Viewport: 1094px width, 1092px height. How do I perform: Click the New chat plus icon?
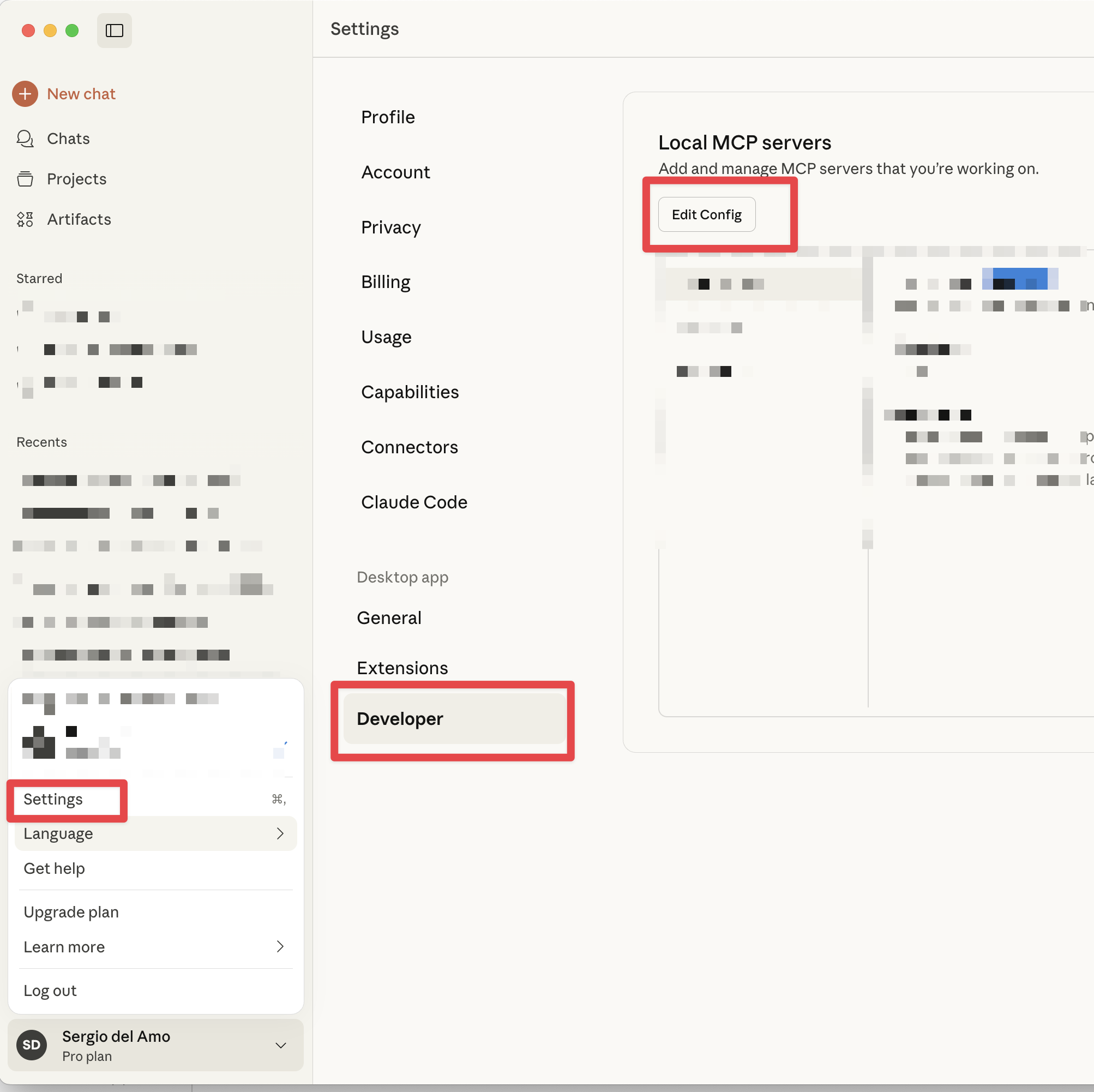[25, 94]
